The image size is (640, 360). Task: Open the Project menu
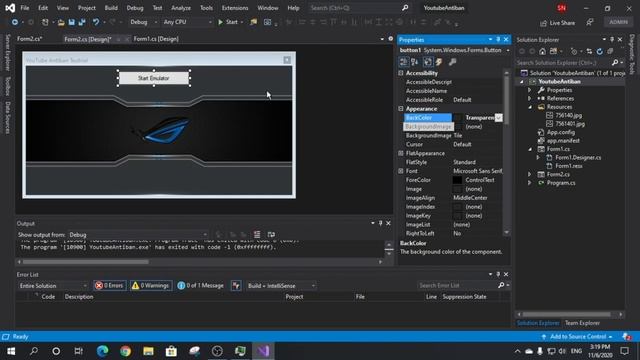point(87,8)
